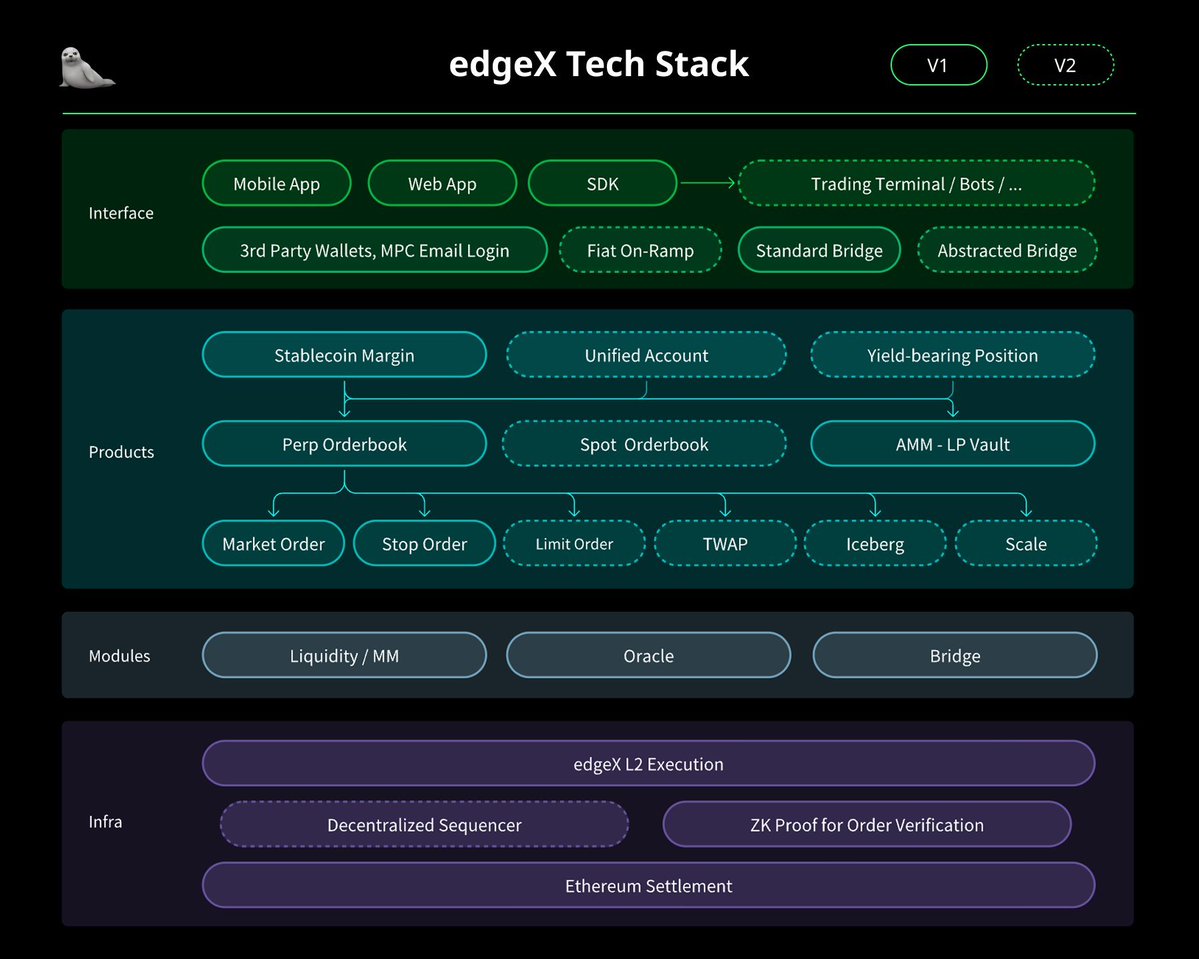Select the Abstracted Bridge pill
Screen dimensions: 1199x959
(x=1007, y=250)
